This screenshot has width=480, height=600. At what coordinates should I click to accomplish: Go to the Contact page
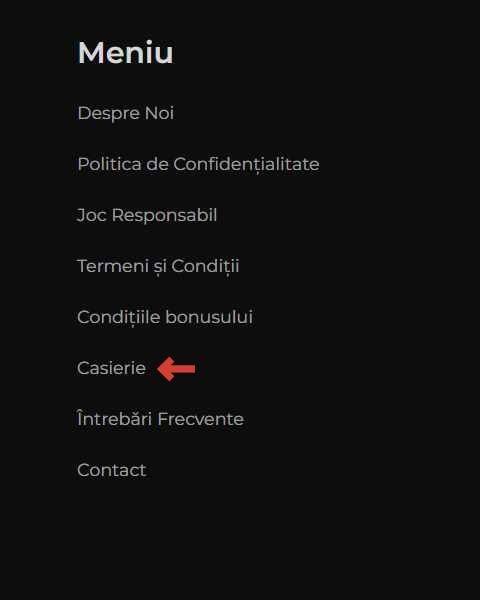(111, 470)
